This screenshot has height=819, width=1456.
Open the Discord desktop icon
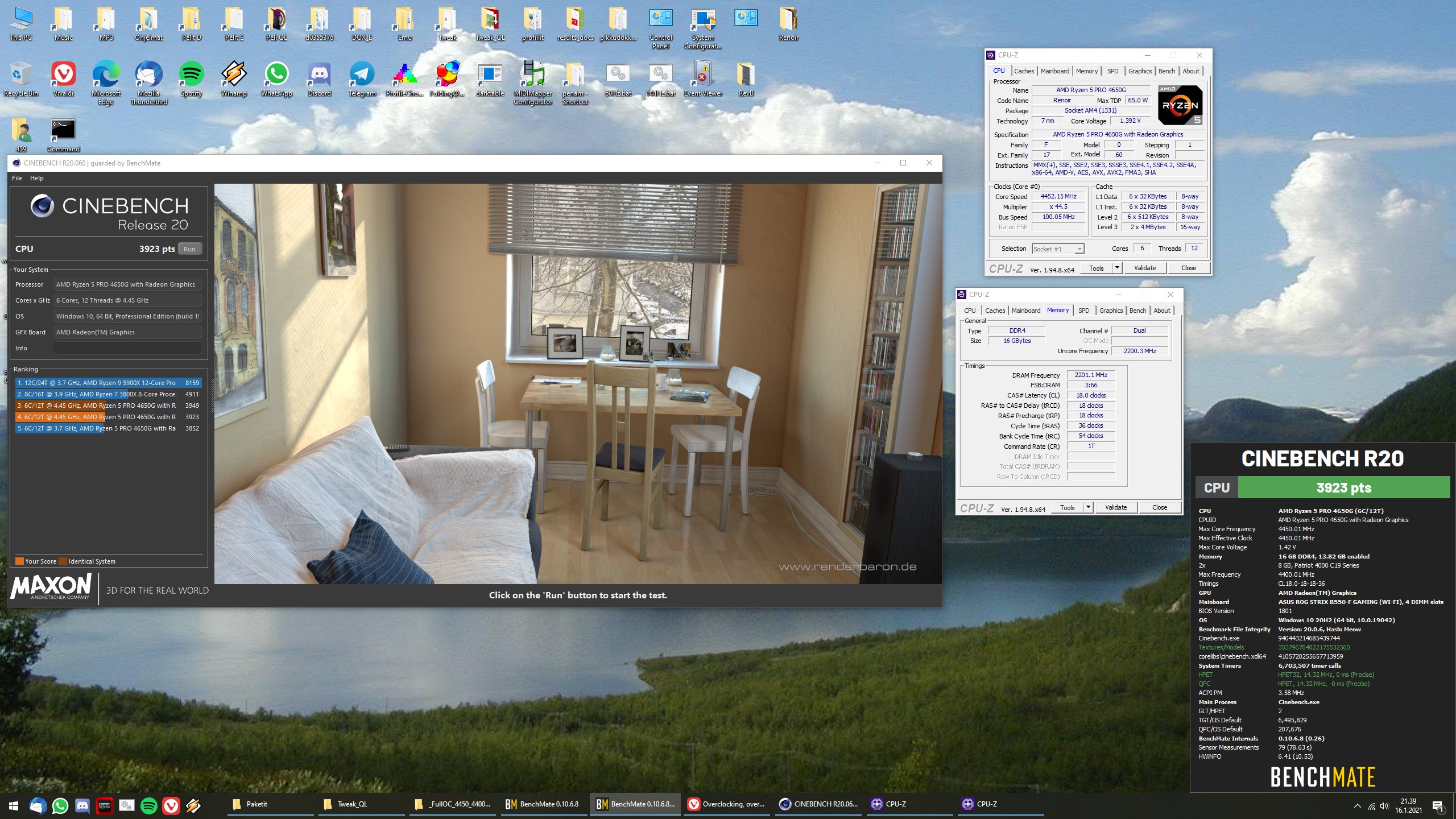coord(319,78)
